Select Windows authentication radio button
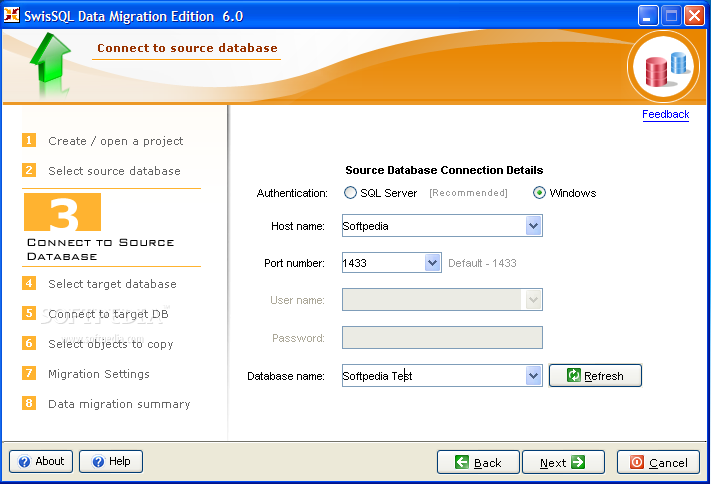Screen dimensions: 711x484 539,193
